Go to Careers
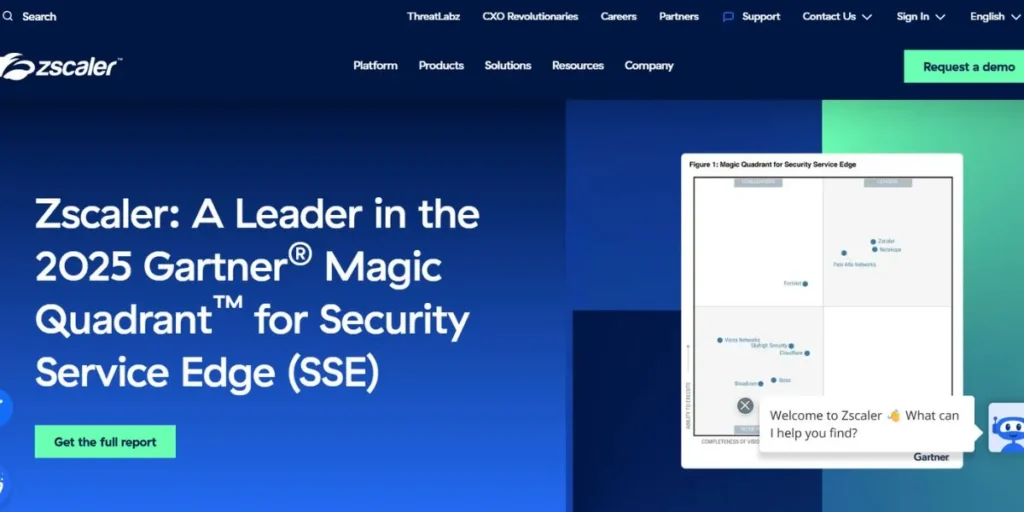 [x=618, y=16]
